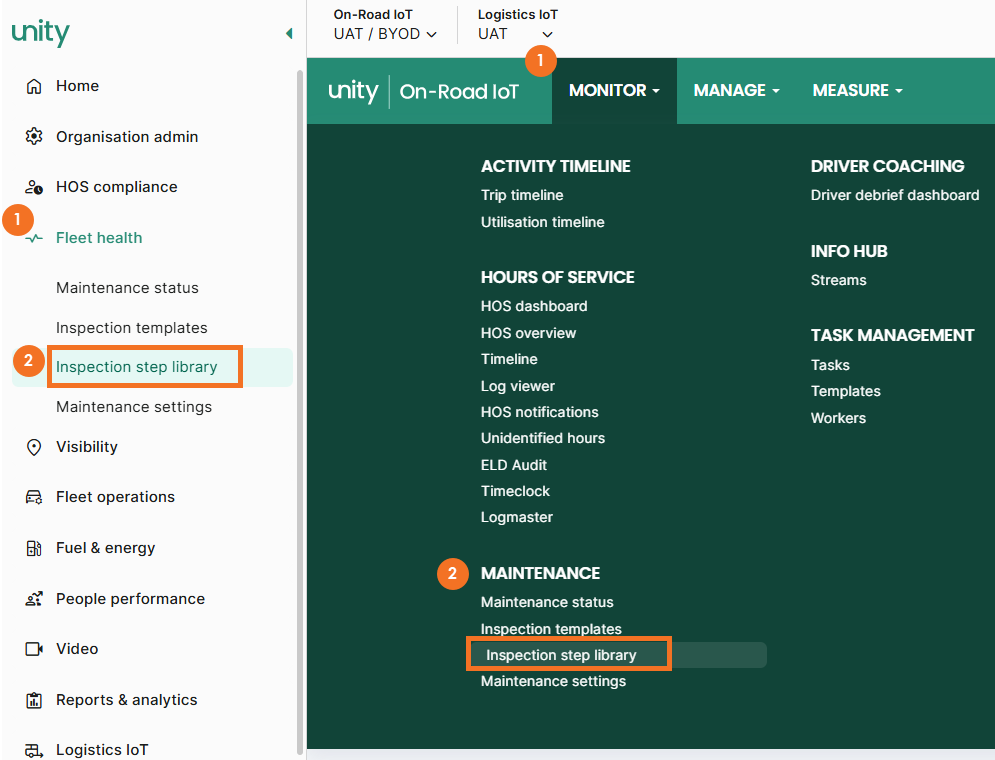The height and width of the screenshot is (760, 995).
Task: Open the MONITOR menu tab
Action: point(614,90)
